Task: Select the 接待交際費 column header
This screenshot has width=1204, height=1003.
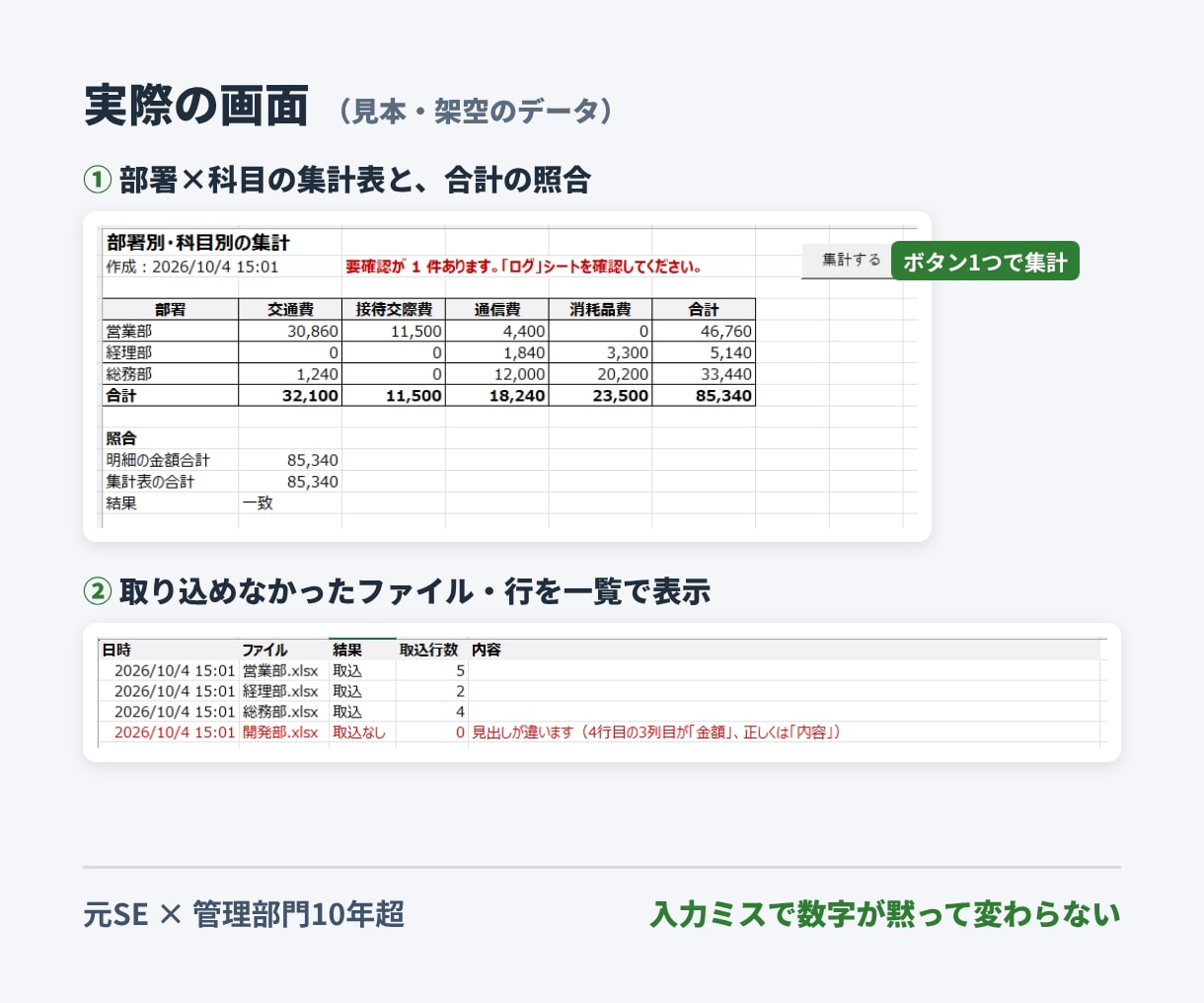Action: (x=394, y=309)
